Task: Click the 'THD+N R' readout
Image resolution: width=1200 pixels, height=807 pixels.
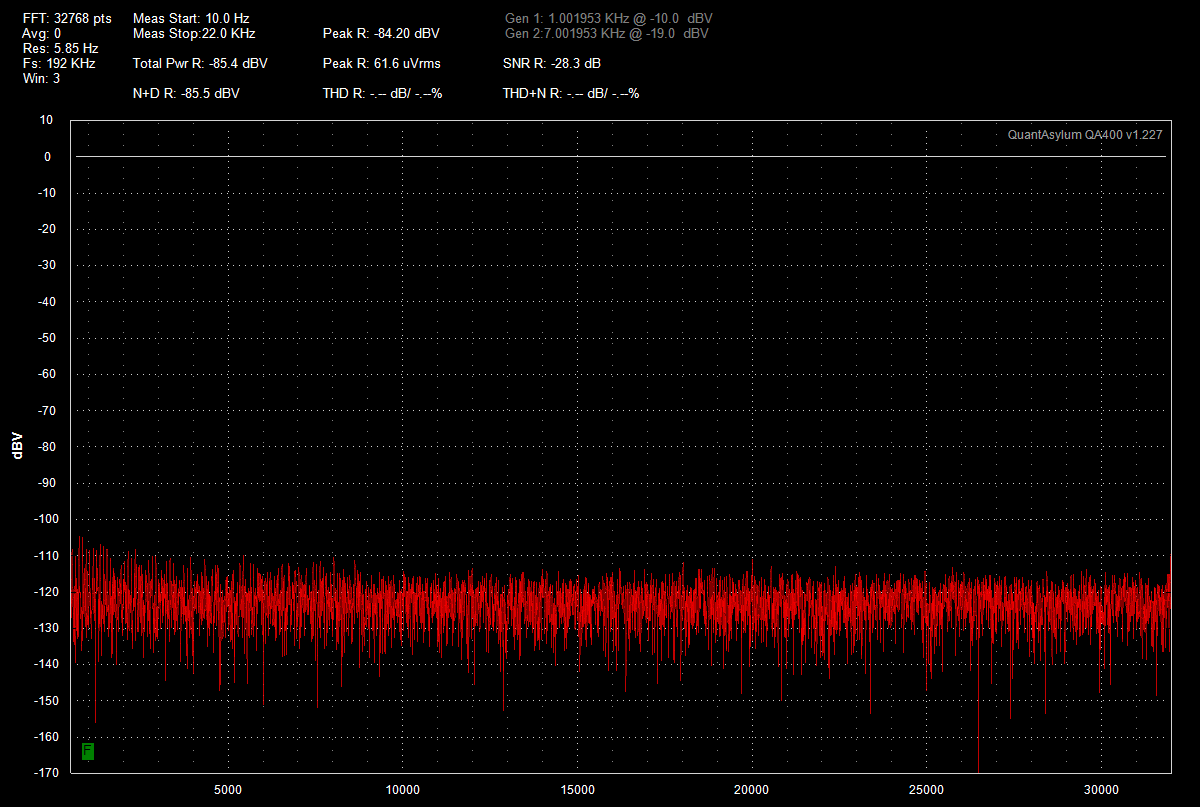Action: tap(571, 93)
